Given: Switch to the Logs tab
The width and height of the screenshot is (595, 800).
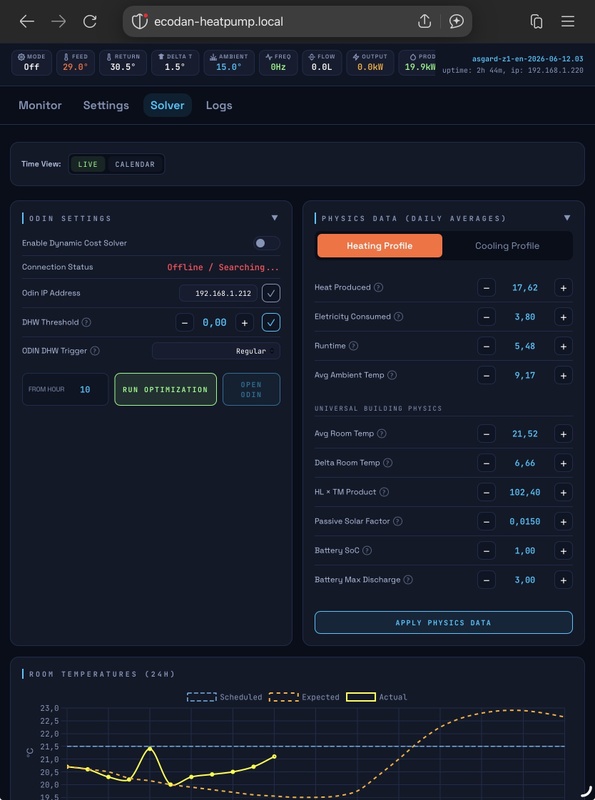Looking at the screenshot, I should click(x=219, y=105).
